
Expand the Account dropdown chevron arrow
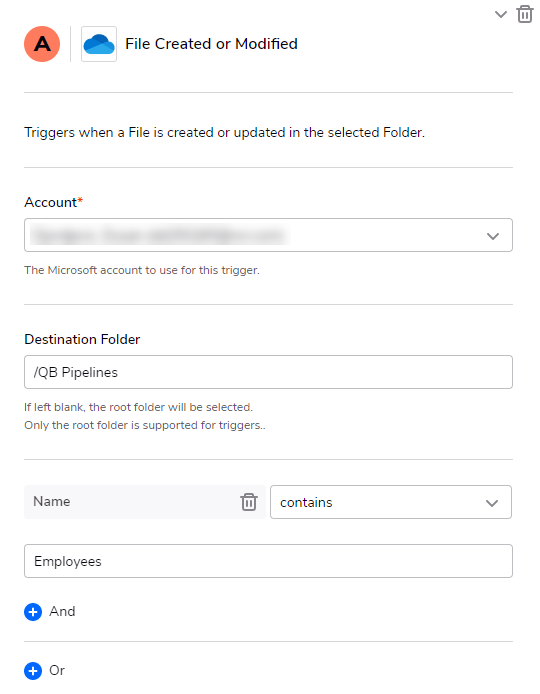(493, 236)
